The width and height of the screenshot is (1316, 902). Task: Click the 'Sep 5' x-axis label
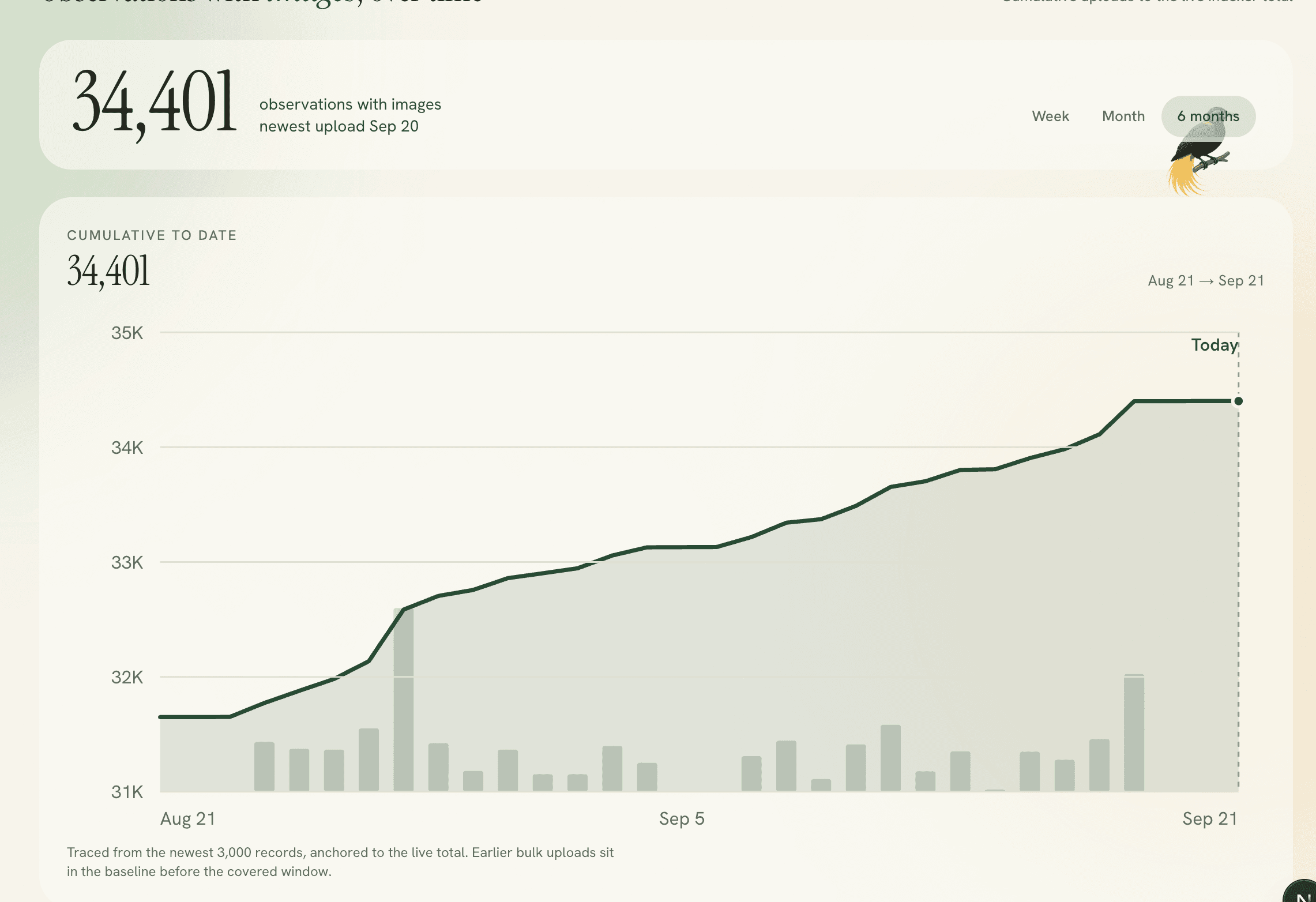[x=682, y=819]
